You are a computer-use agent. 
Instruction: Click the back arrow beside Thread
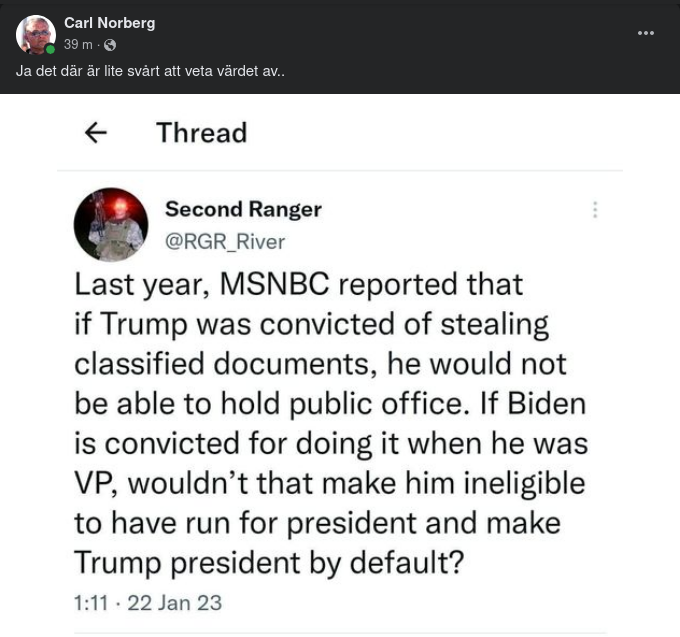click(96, 133)
